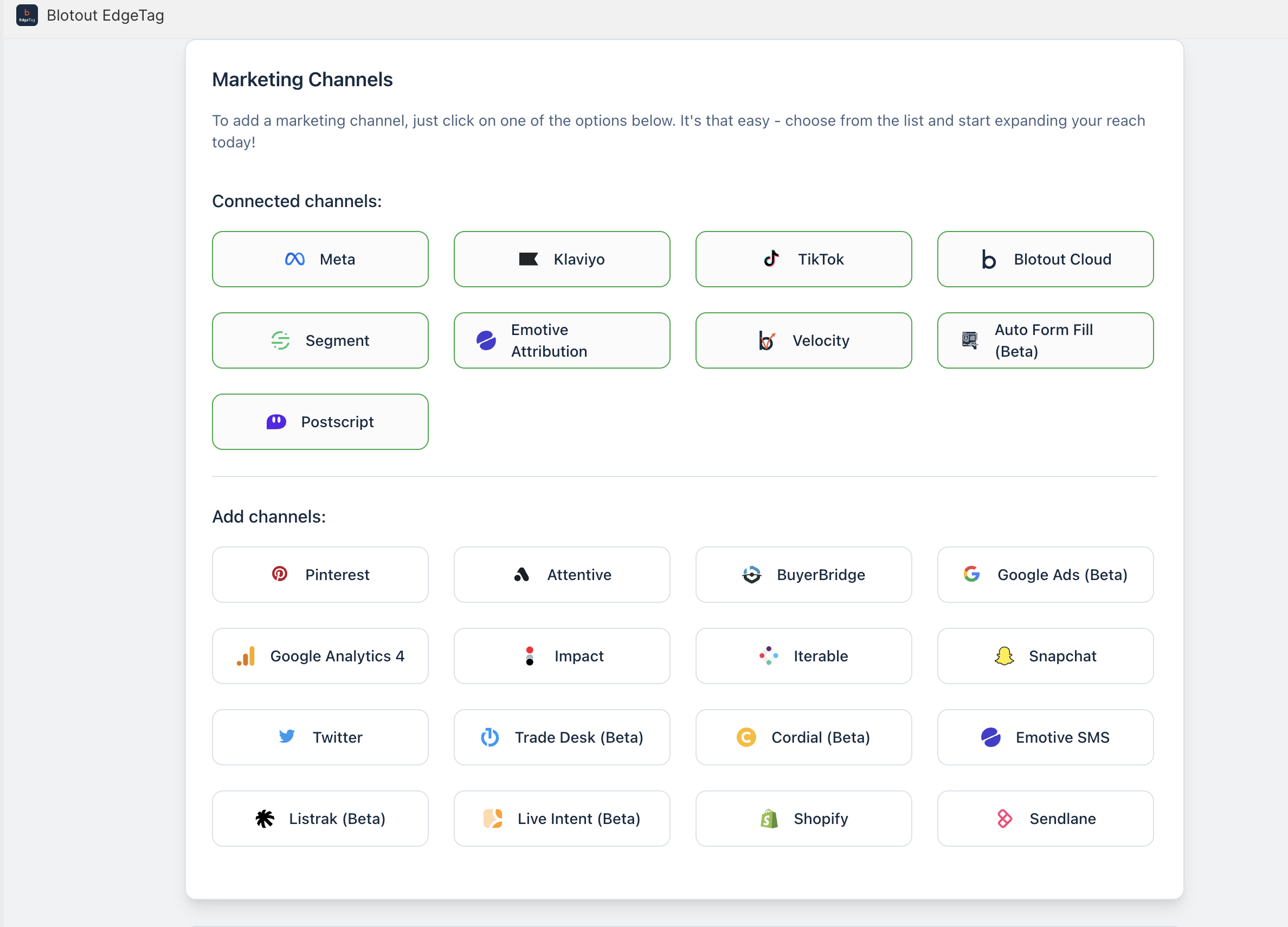The width and height of the screenshot is (1288, 927).
Task: Add the Trade Desk (Beta) channel
Action: coord(562,737)
